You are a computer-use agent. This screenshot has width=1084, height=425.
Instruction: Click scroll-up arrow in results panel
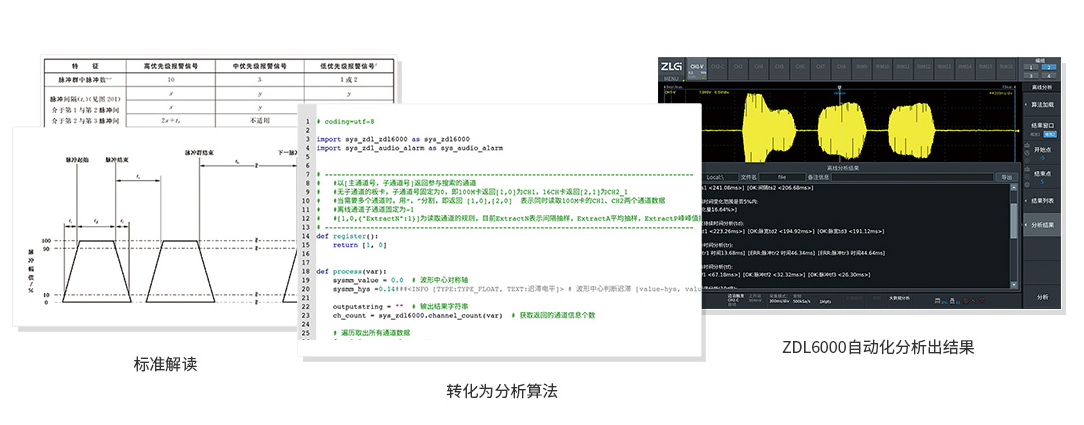click(1014, 187)
